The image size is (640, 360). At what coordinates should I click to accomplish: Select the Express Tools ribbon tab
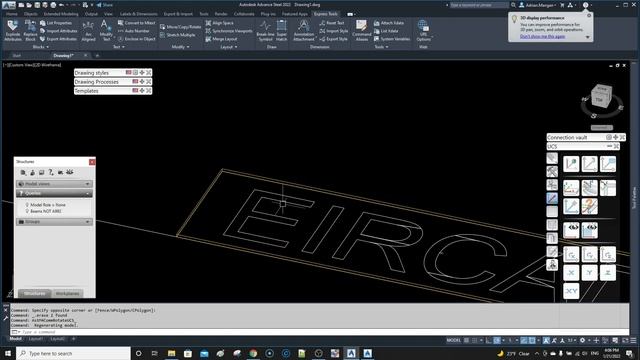[326, 14]
